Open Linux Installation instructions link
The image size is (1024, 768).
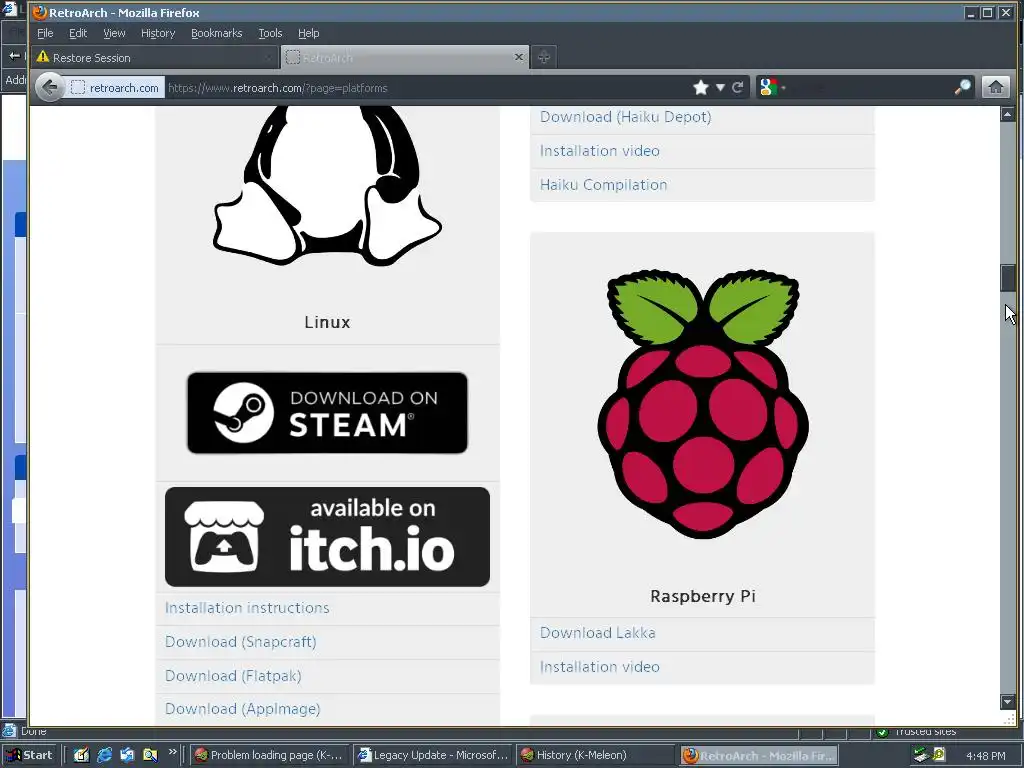pyautogui.click(x=247, y=608)
